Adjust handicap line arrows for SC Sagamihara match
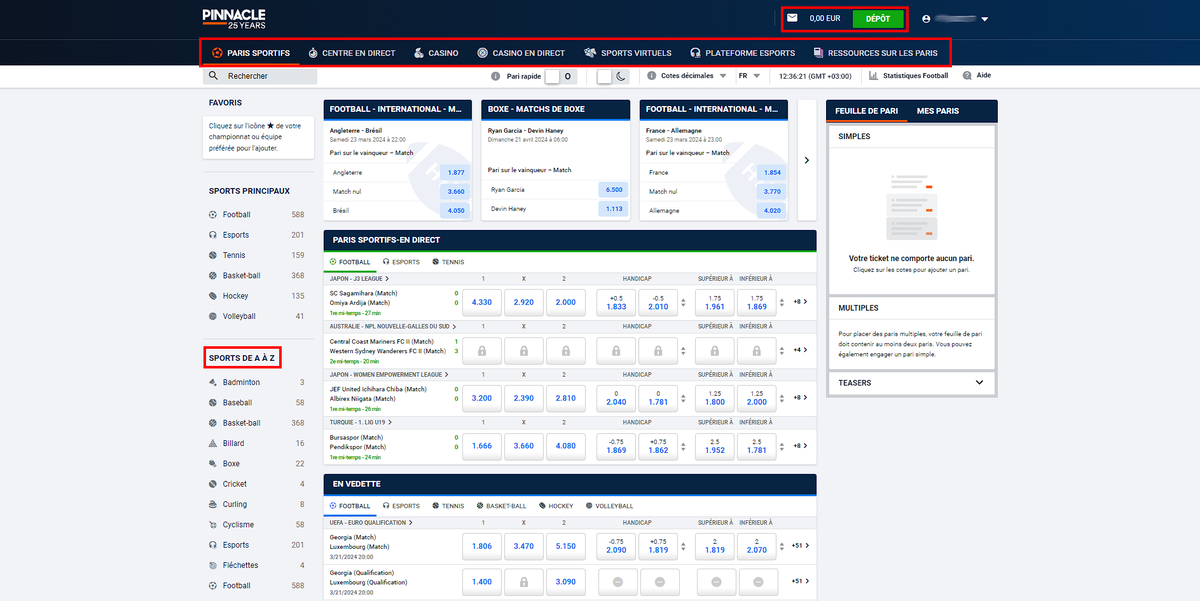The width and height of the screenshot is (1200, 601). click(683, 302)
